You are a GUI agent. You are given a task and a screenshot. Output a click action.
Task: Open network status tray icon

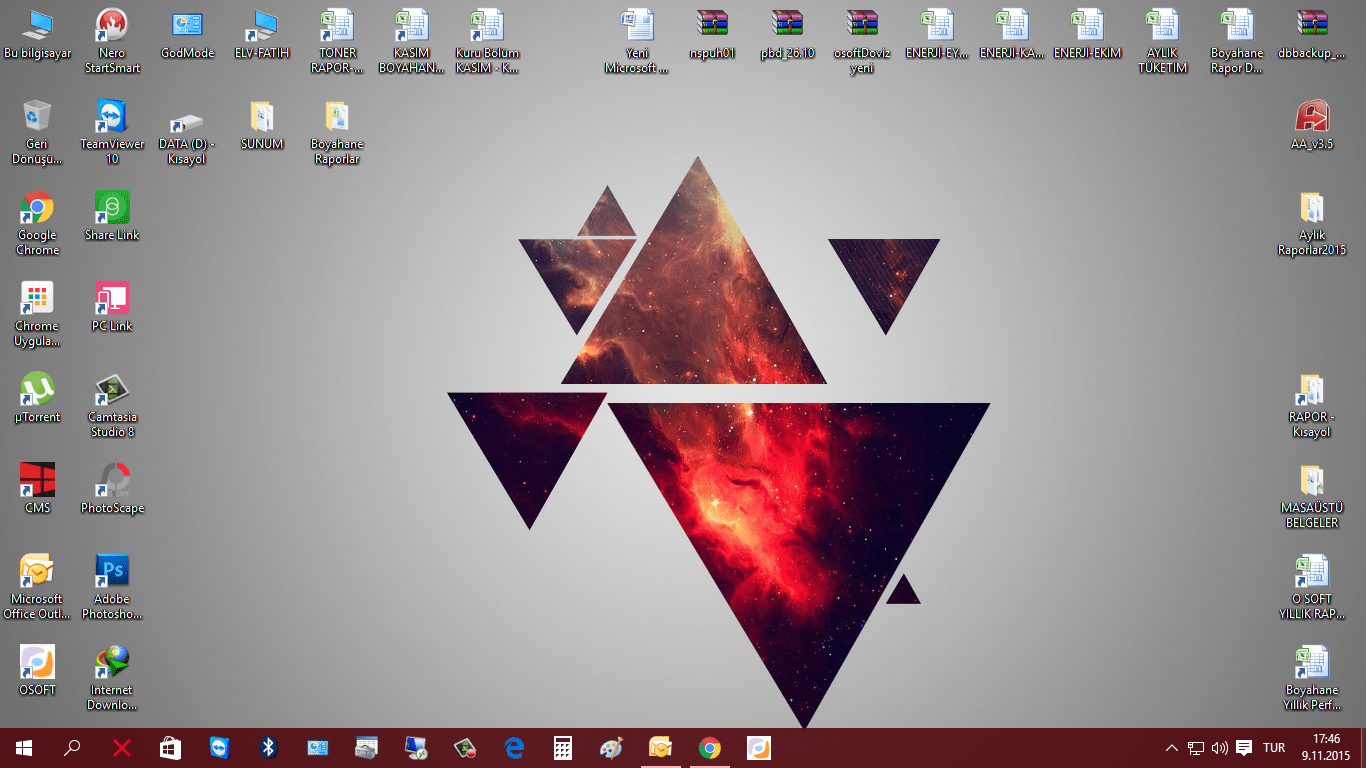[1195, 748]
